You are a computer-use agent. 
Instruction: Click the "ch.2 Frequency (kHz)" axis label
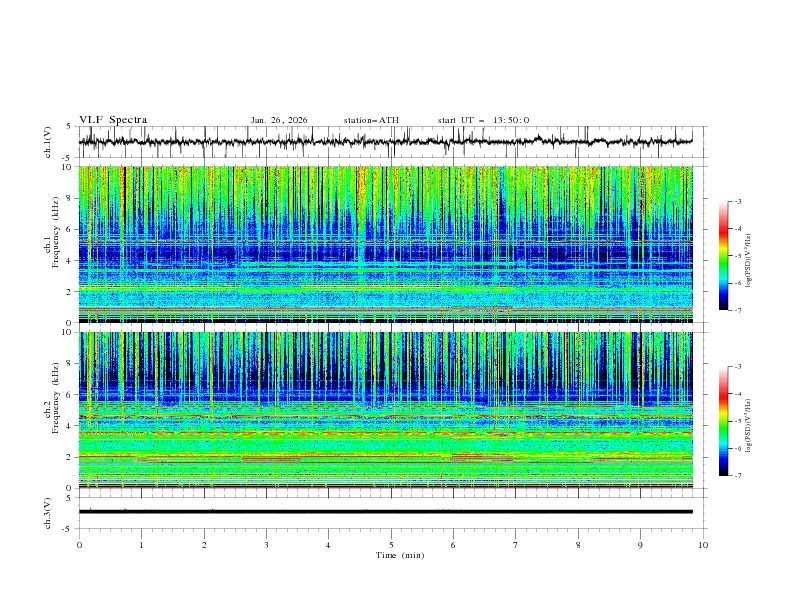52,410
